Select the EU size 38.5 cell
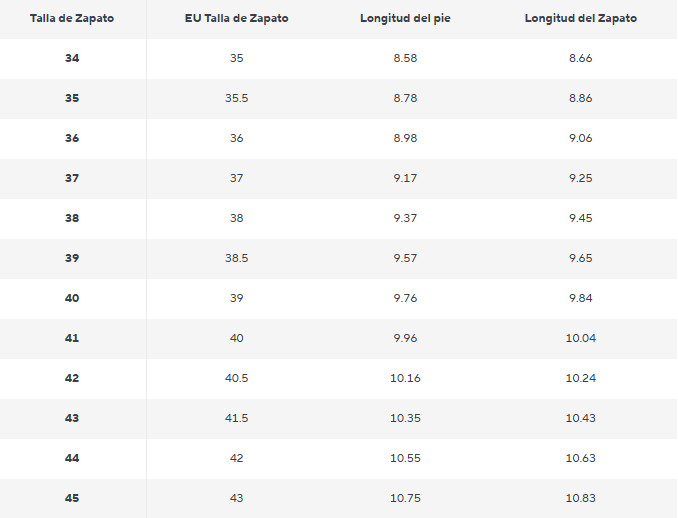 (x=237, y=258)
